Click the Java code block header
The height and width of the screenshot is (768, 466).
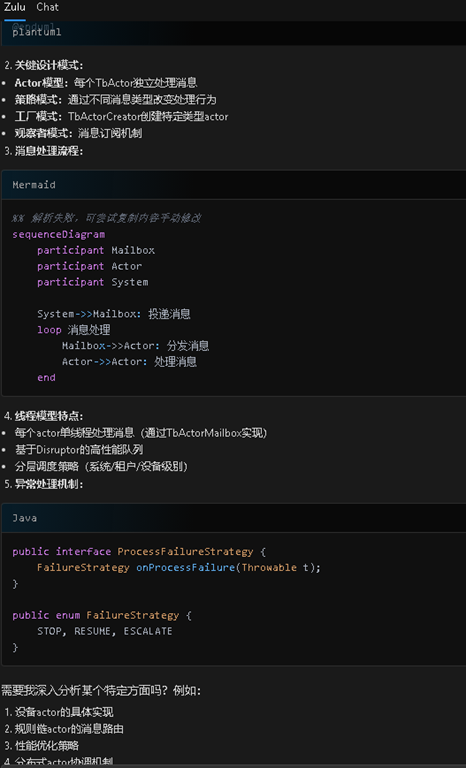click(233, 518)
